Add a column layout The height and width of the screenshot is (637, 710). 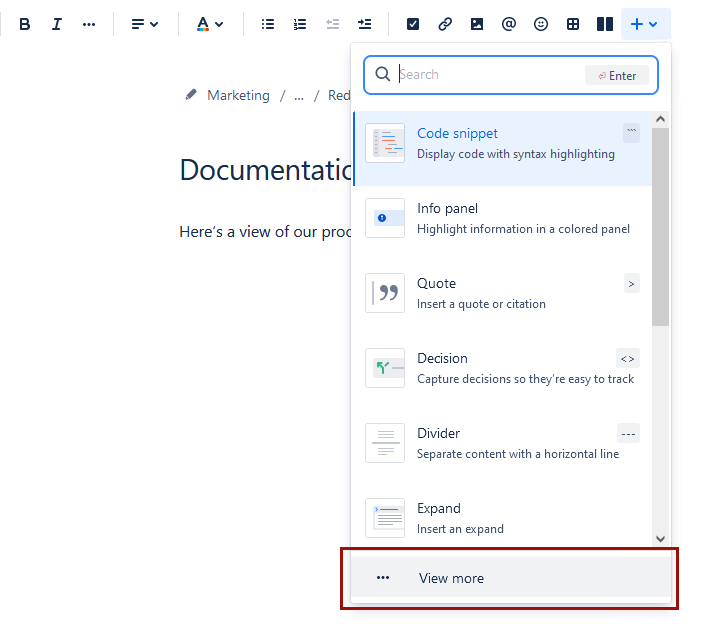point(604,24)
